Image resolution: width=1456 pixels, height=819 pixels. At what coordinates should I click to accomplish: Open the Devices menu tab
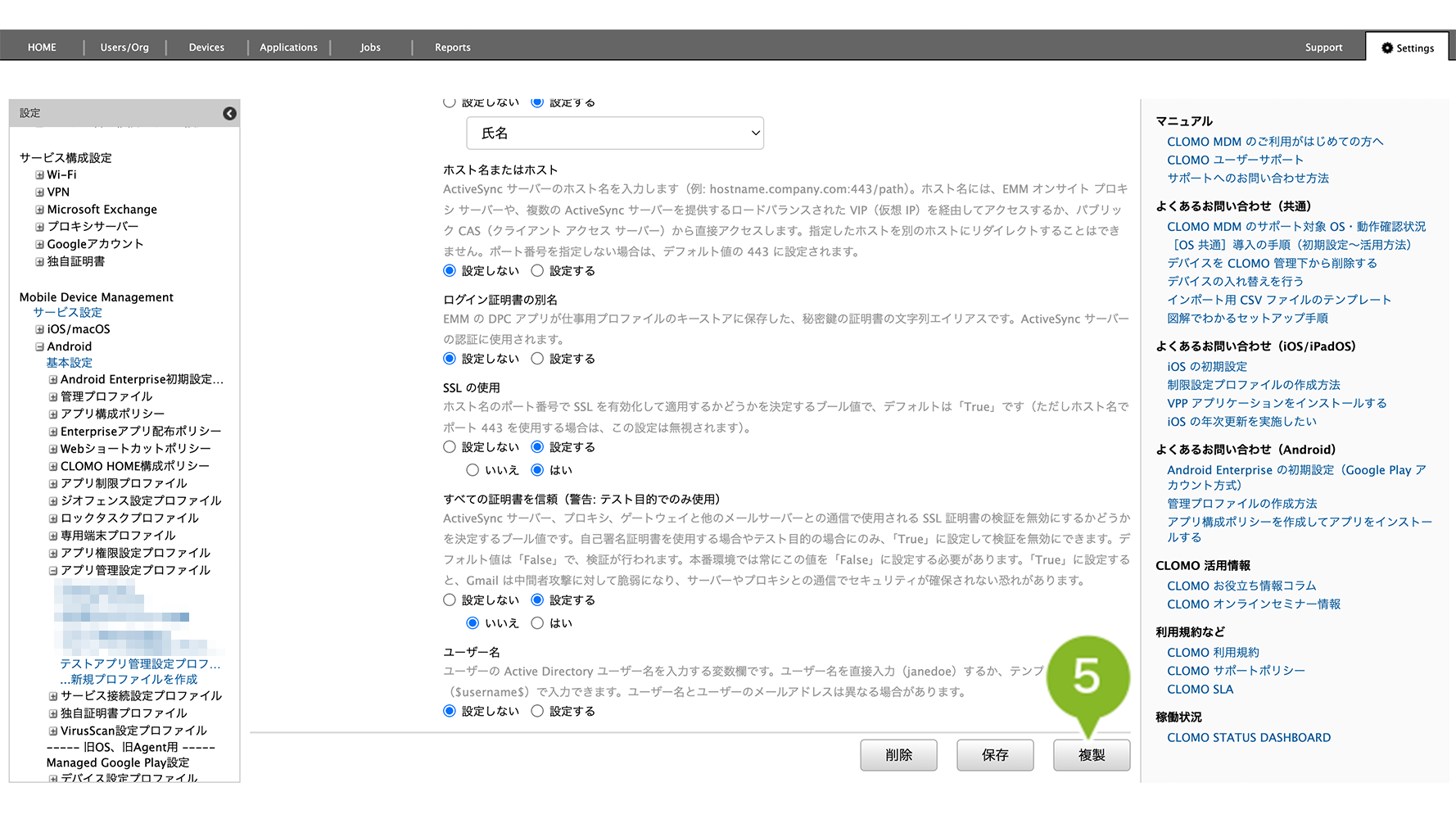[206, 48]
